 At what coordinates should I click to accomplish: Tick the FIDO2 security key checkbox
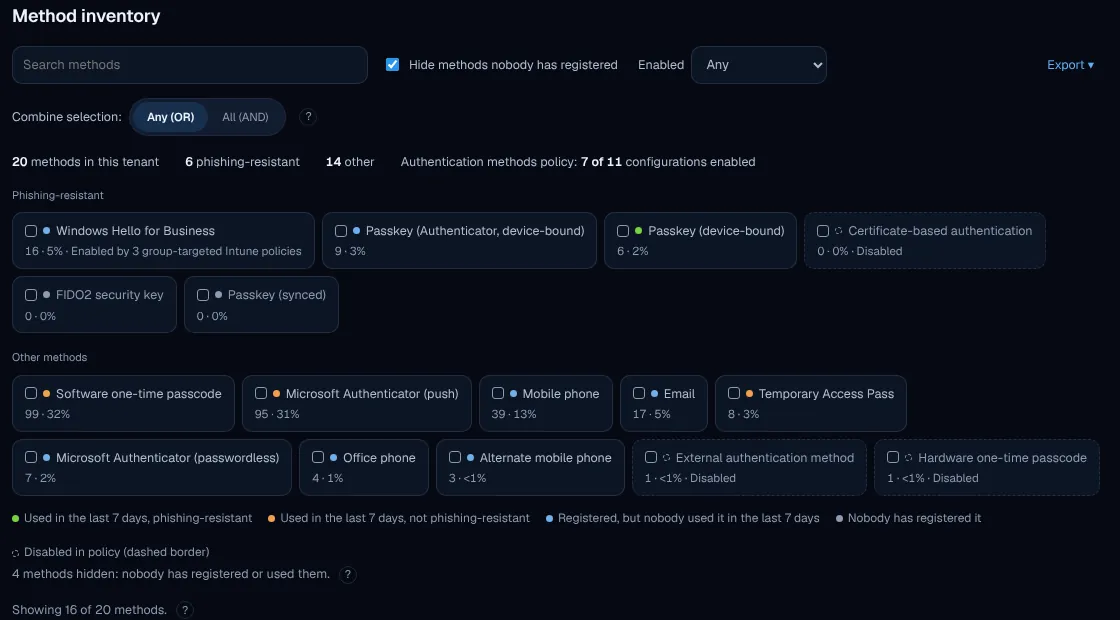[x=31, y=295]
